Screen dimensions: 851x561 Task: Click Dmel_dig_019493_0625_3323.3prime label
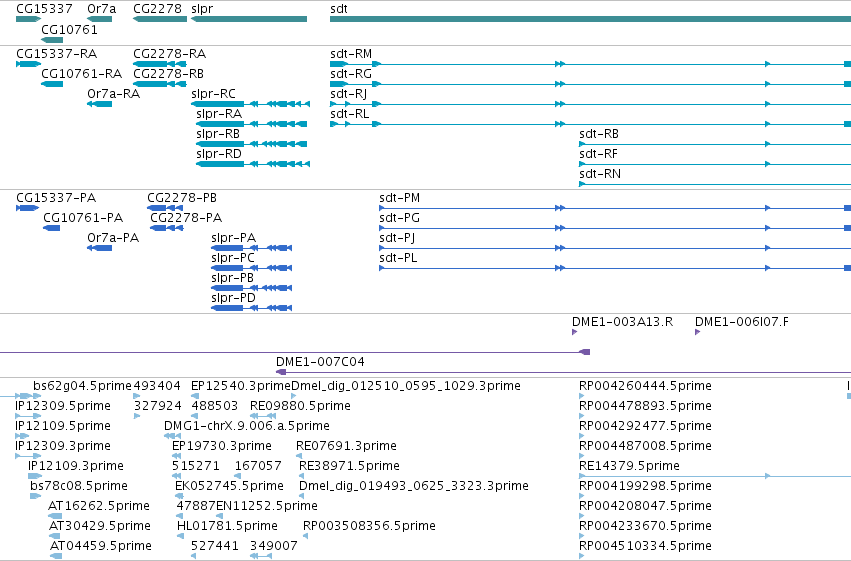coord(414,486)
